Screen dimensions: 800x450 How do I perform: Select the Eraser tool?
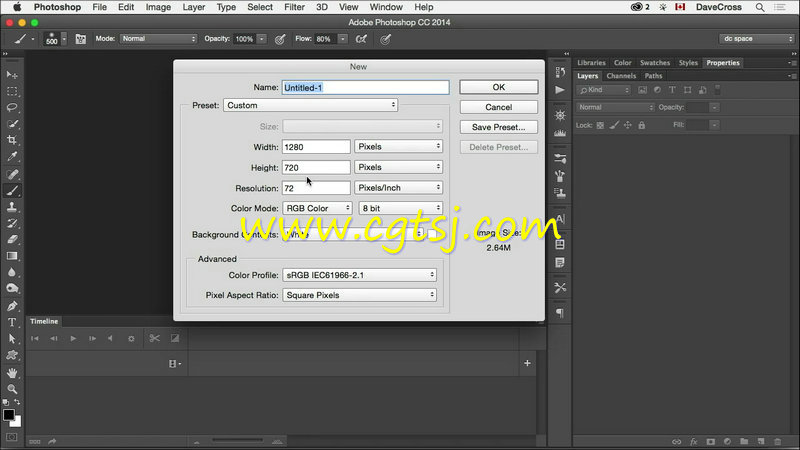click(x=12, y=240)
